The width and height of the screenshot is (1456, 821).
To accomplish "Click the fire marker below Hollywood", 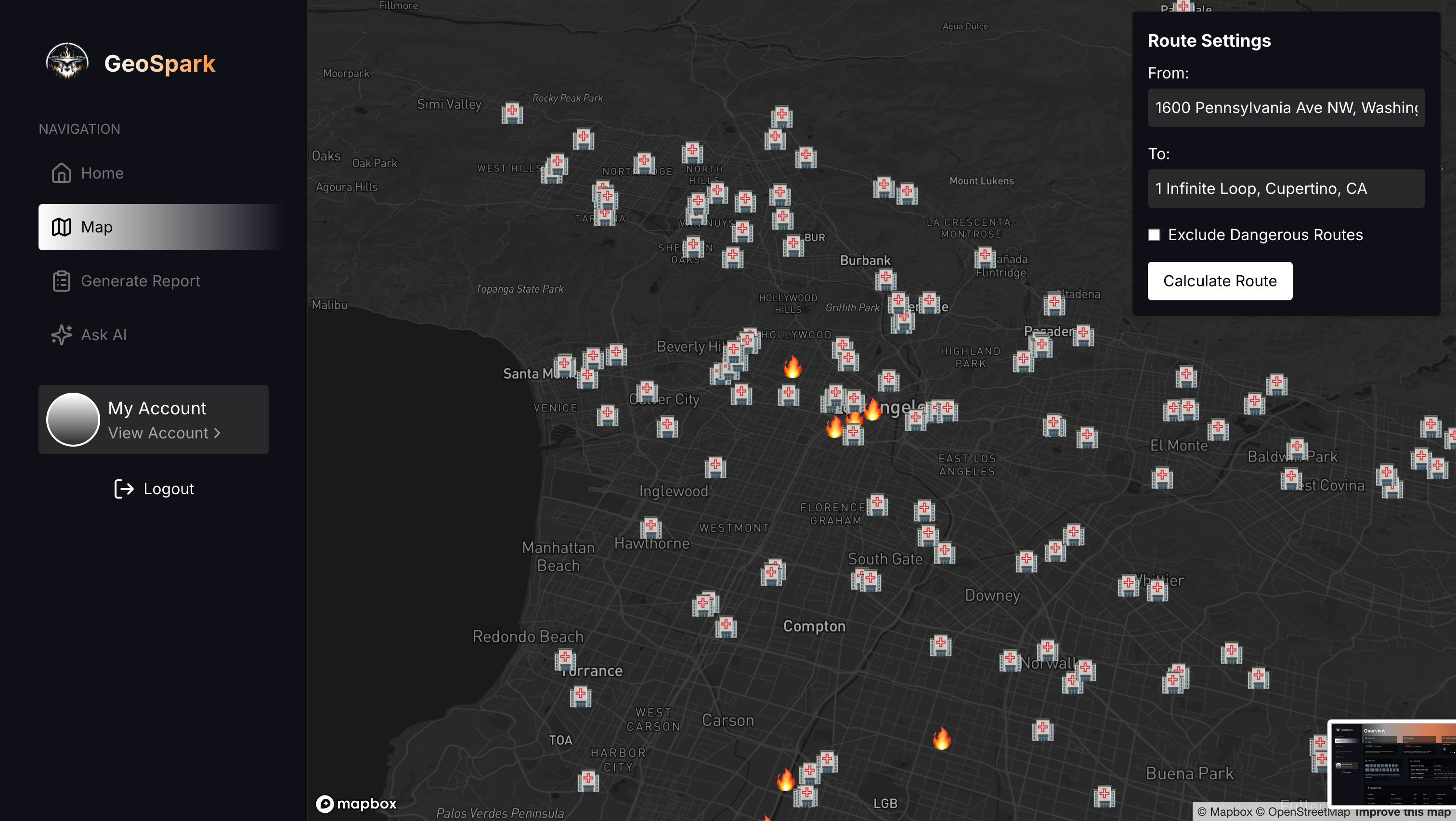I will click(x=793, y=367).
